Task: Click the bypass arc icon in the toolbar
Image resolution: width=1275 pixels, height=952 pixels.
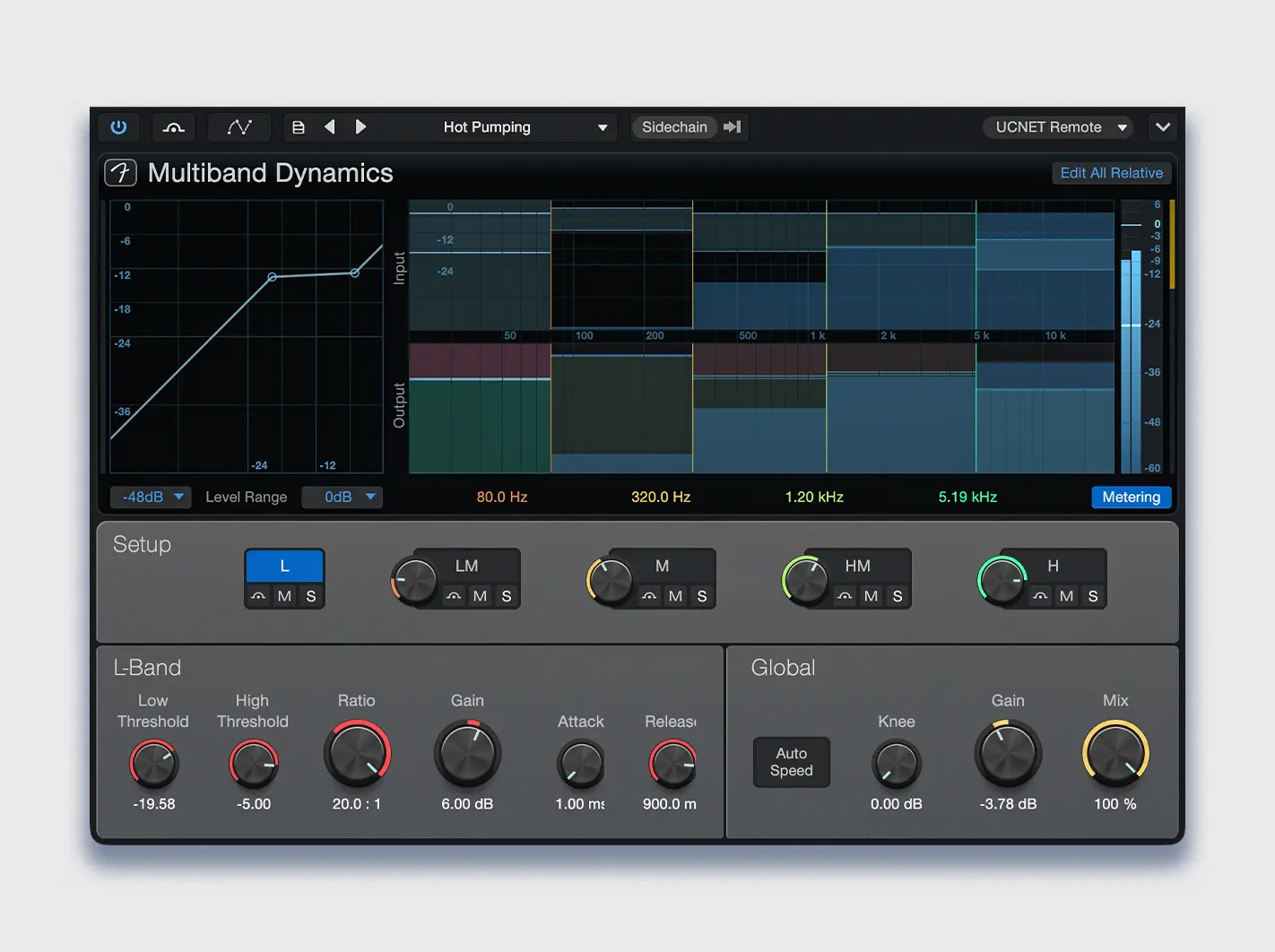Action: click(173, 126)
